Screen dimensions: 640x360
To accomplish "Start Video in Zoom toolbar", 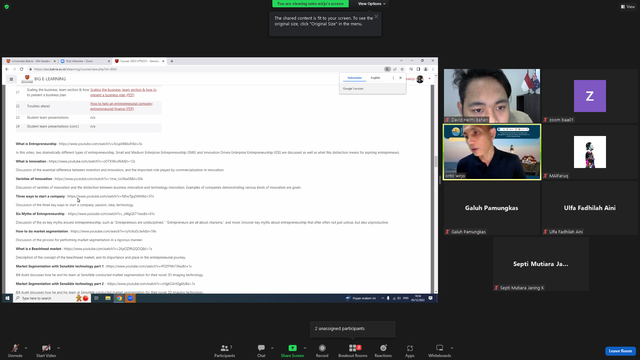I will point(46,350).
